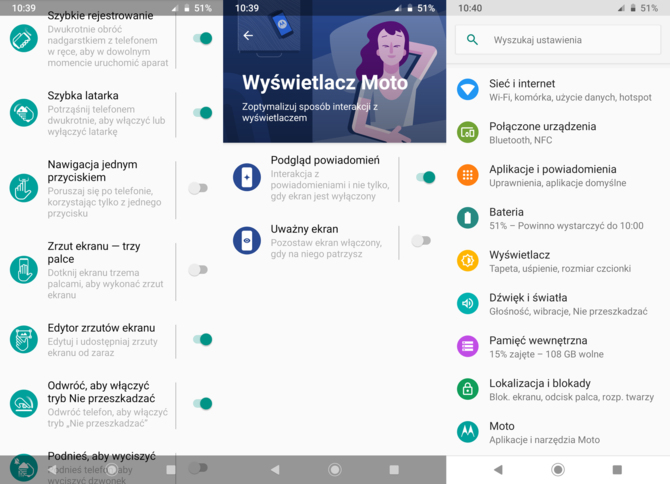Tap the Podgląd powiadomień phone icon
This screenshot has width=670, height=484.
pyautogui.click(x=247, y=177)
